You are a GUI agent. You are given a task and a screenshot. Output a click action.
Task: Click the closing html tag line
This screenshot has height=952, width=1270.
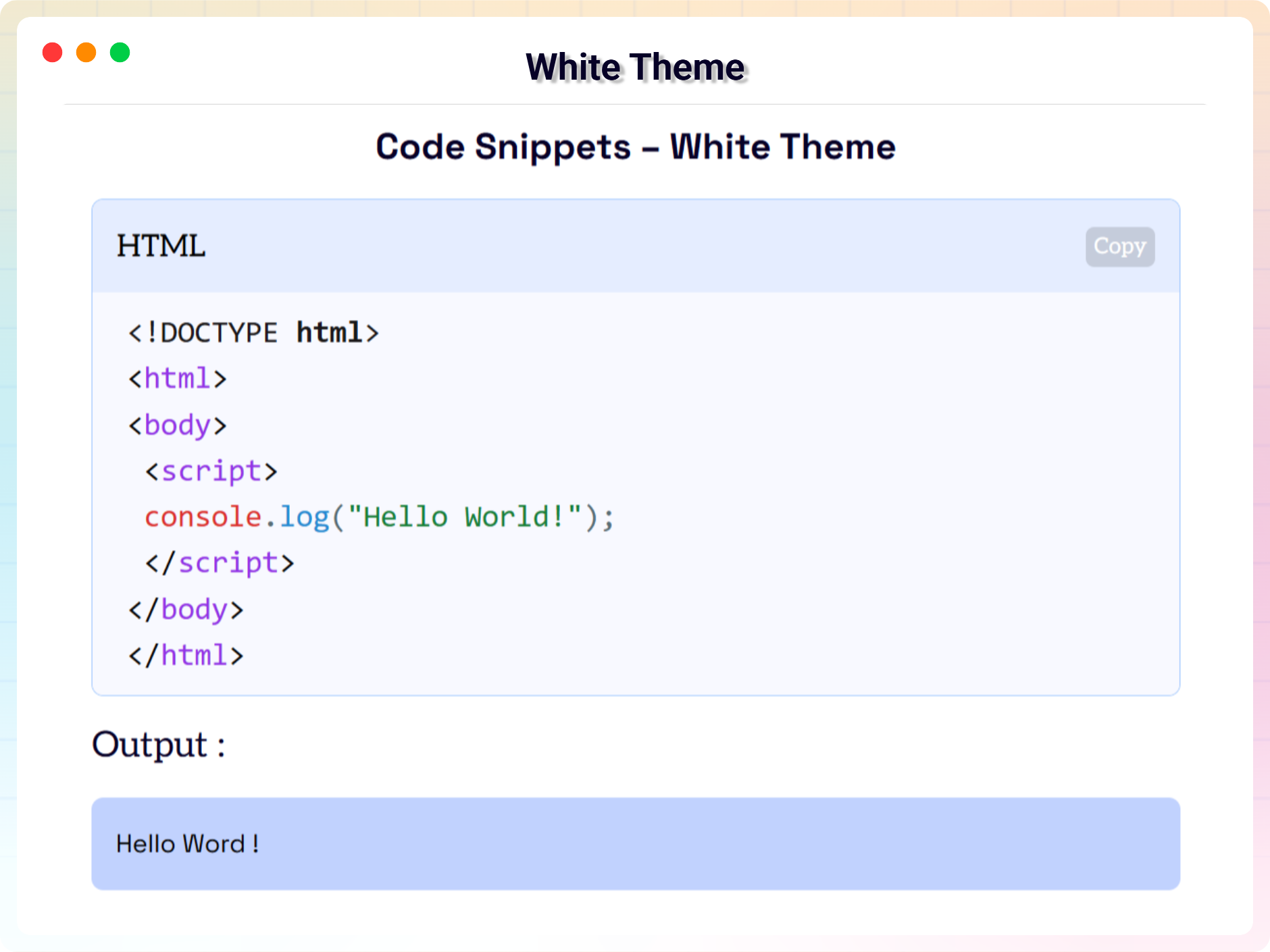pos(186,656)
